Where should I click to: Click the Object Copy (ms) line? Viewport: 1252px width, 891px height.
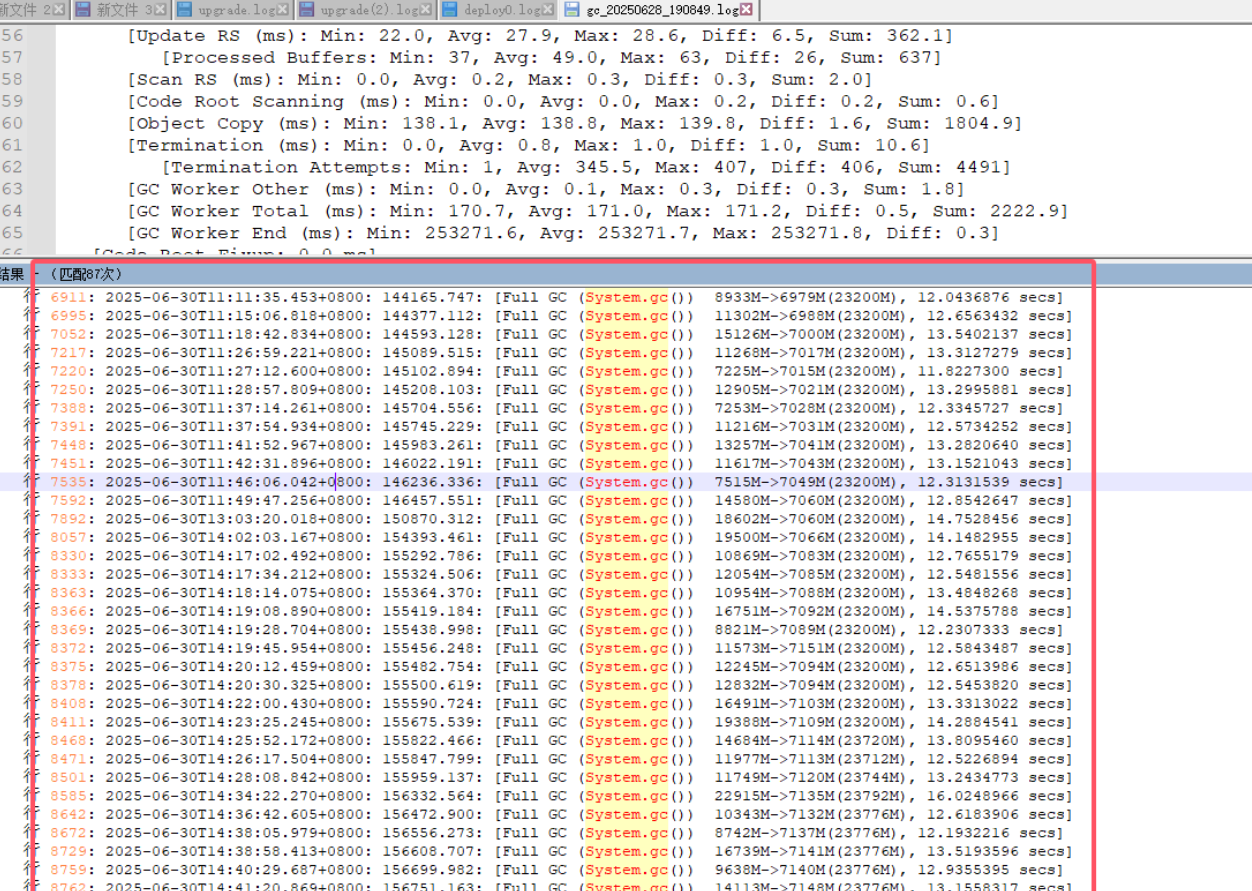[x=575, y=123]
